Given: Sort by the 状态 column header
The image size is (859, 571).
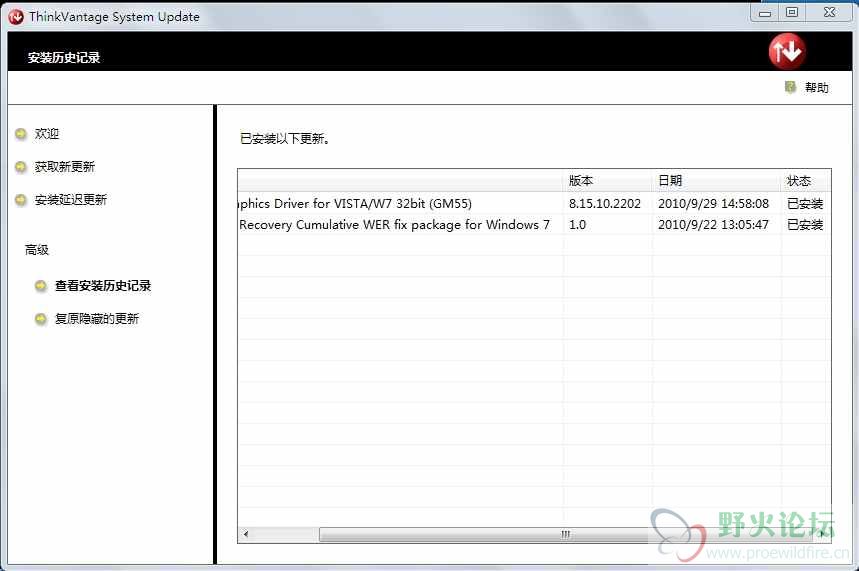Looking at the screenshot, I should point(804,180).
